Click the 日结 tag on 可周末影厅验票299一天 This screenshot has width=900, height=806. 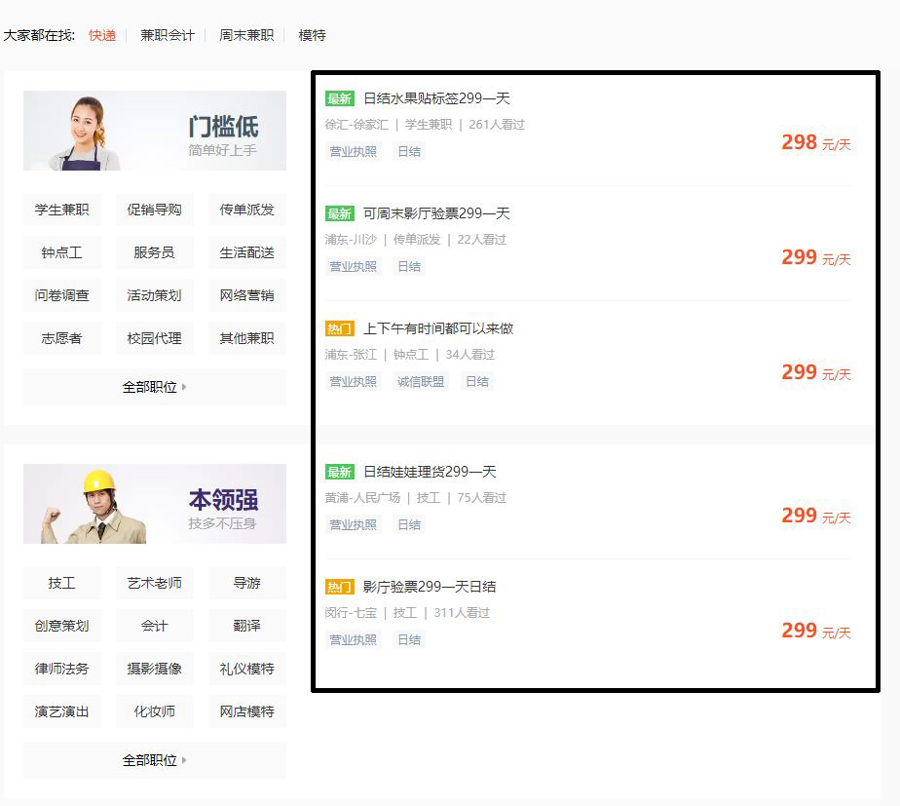(408, 266)
